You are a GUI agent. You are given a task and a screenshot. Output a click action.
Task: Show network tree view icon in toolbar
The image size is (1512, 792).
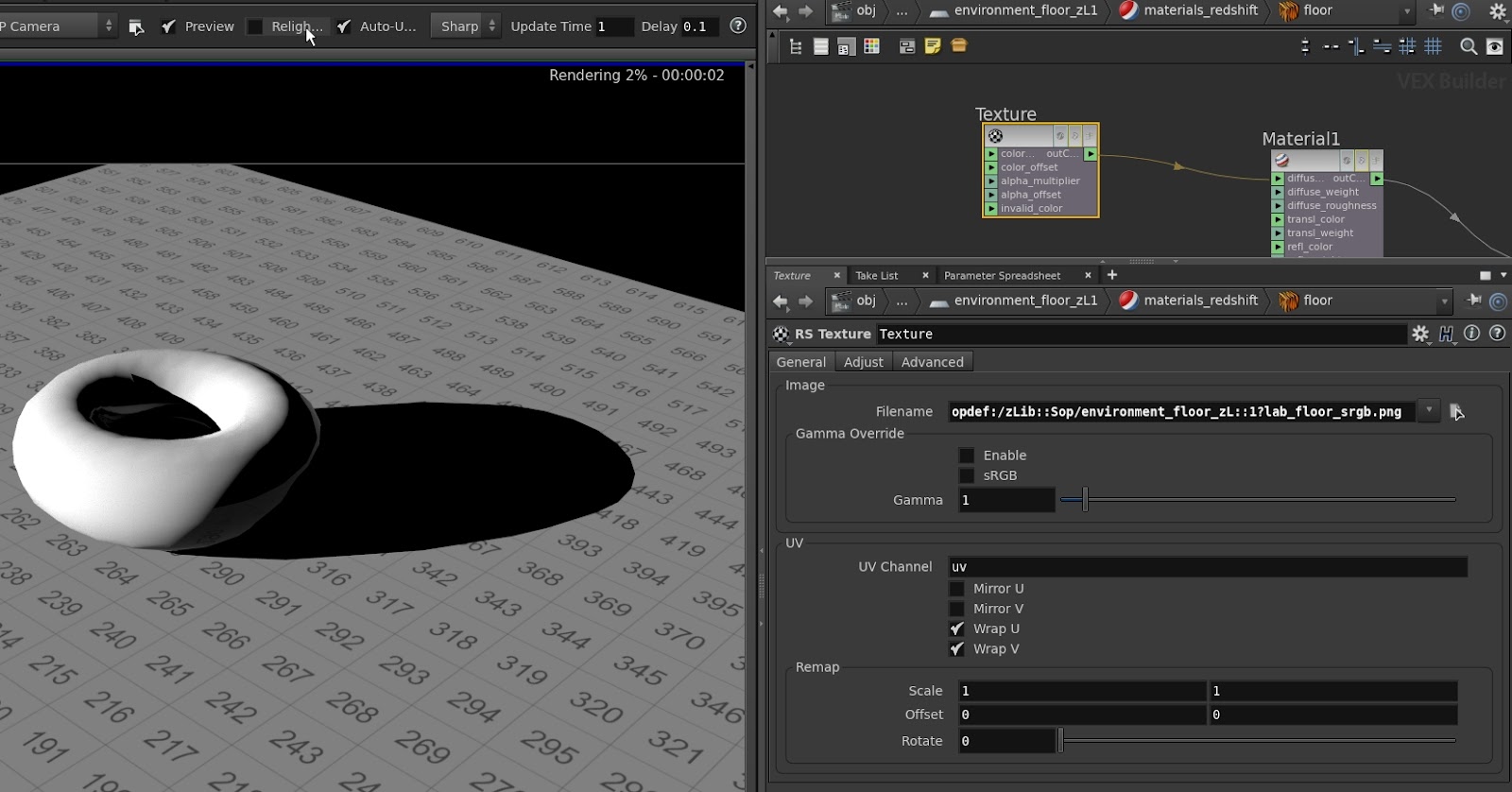tap(796, 46)
